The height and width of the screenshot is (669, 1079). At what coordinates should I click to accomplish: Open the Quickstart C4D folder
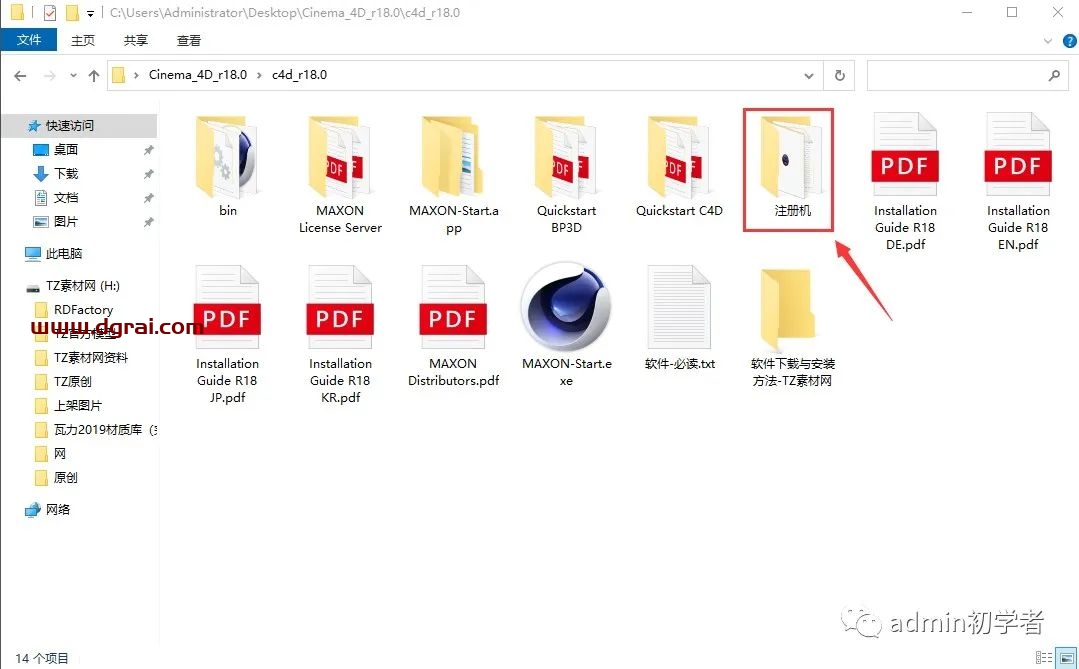(x=679, y=167)
